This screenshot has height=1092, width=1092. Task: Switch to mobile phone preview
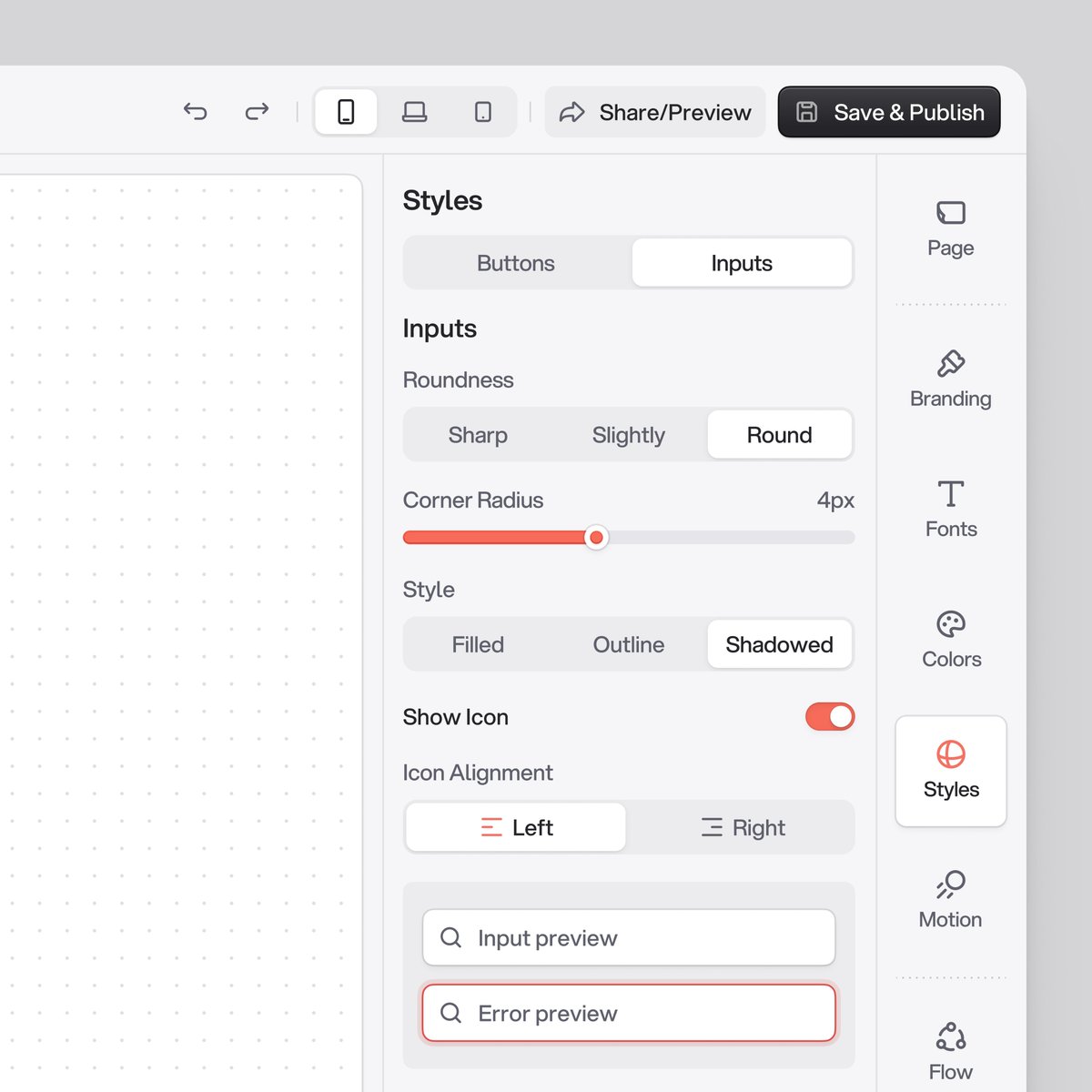(x=346, y=112)
